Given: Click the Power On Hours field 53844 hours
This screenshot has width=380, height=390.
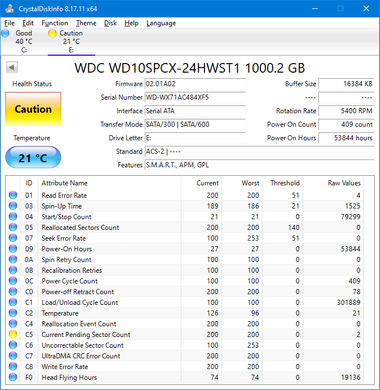Looking at the screenshot, I should pos(346,138).
